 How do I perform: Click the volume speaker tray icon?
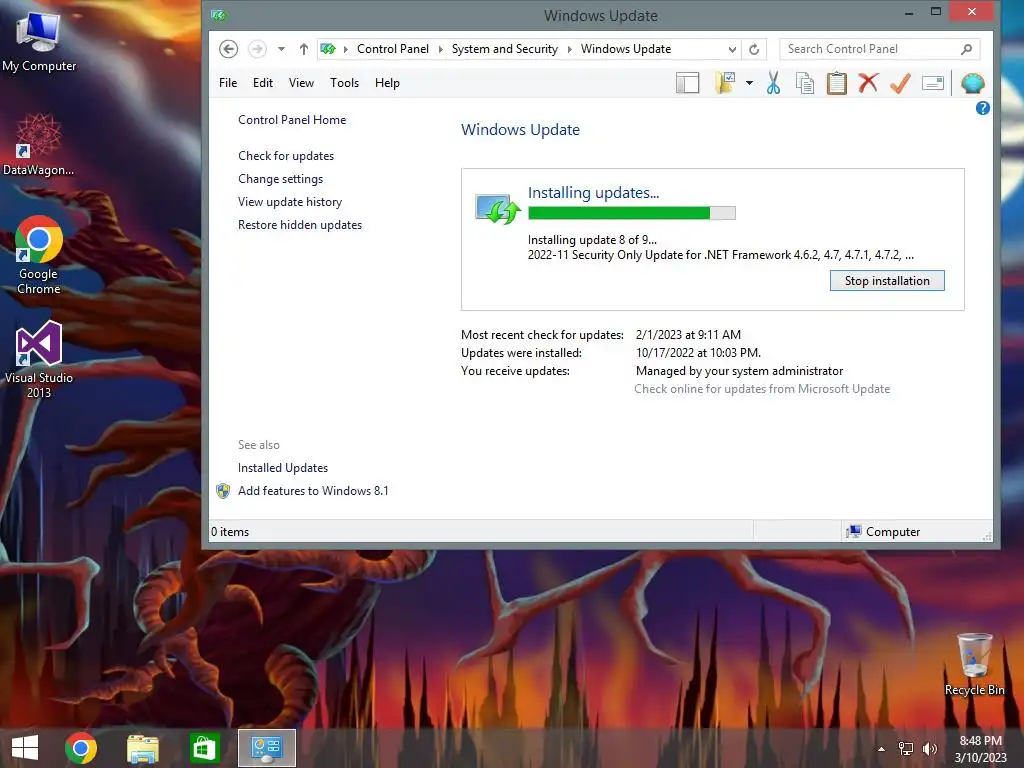(x=930, y=749)
